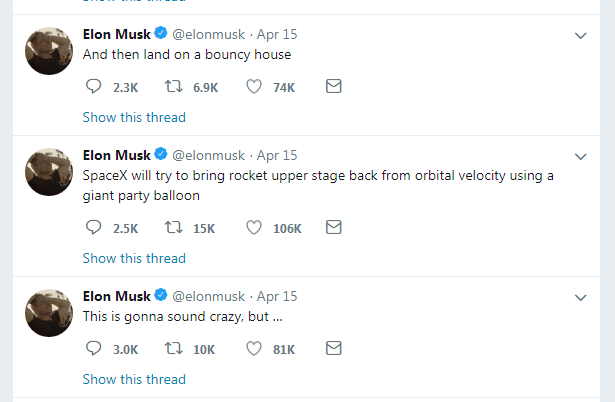Open options chevron on 'sound crazy' tweet
The image size is (615, 402).
click(581, 298)
